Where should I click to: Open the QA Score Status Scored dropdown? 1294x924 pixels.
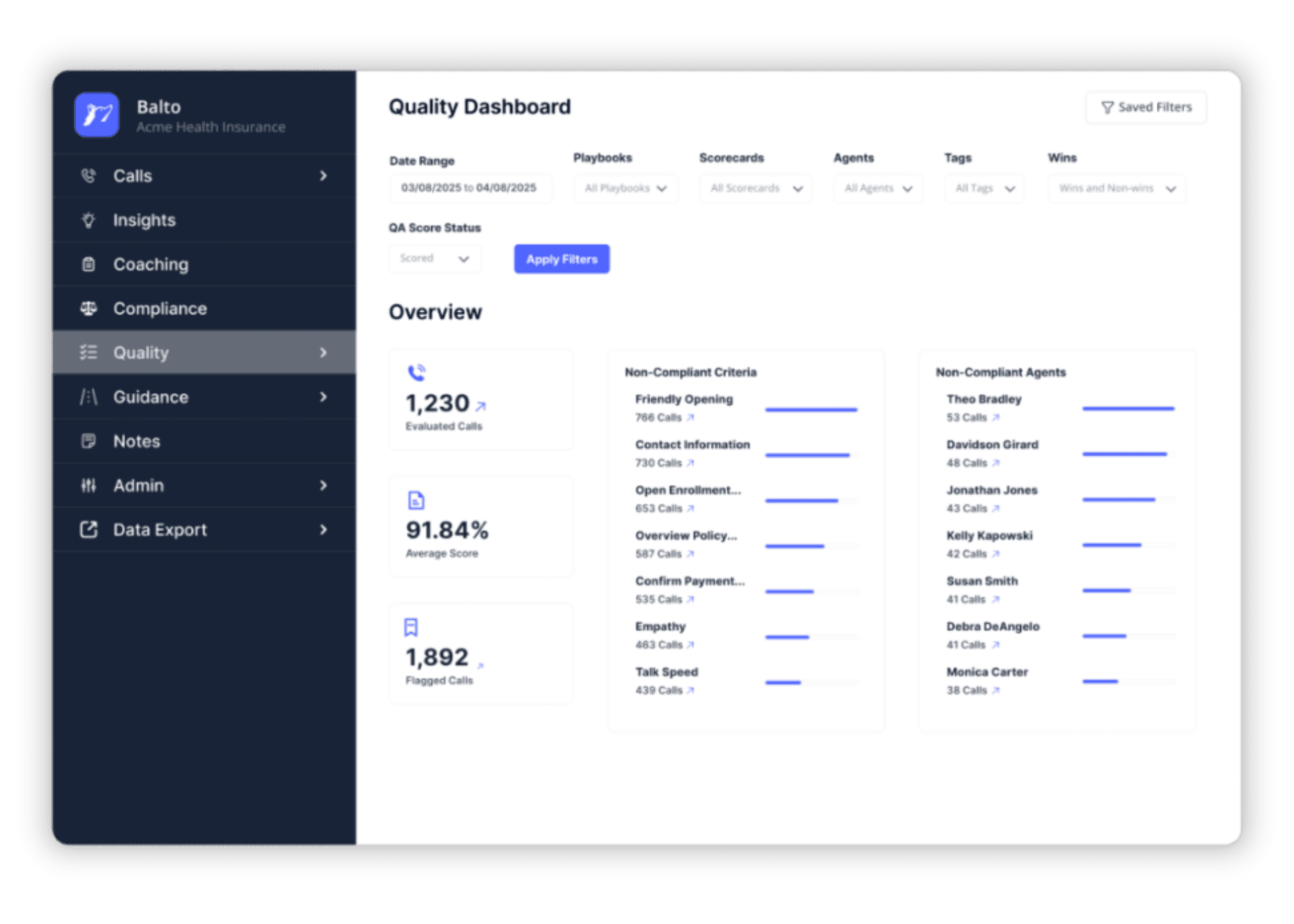click(x=434, y=259)
